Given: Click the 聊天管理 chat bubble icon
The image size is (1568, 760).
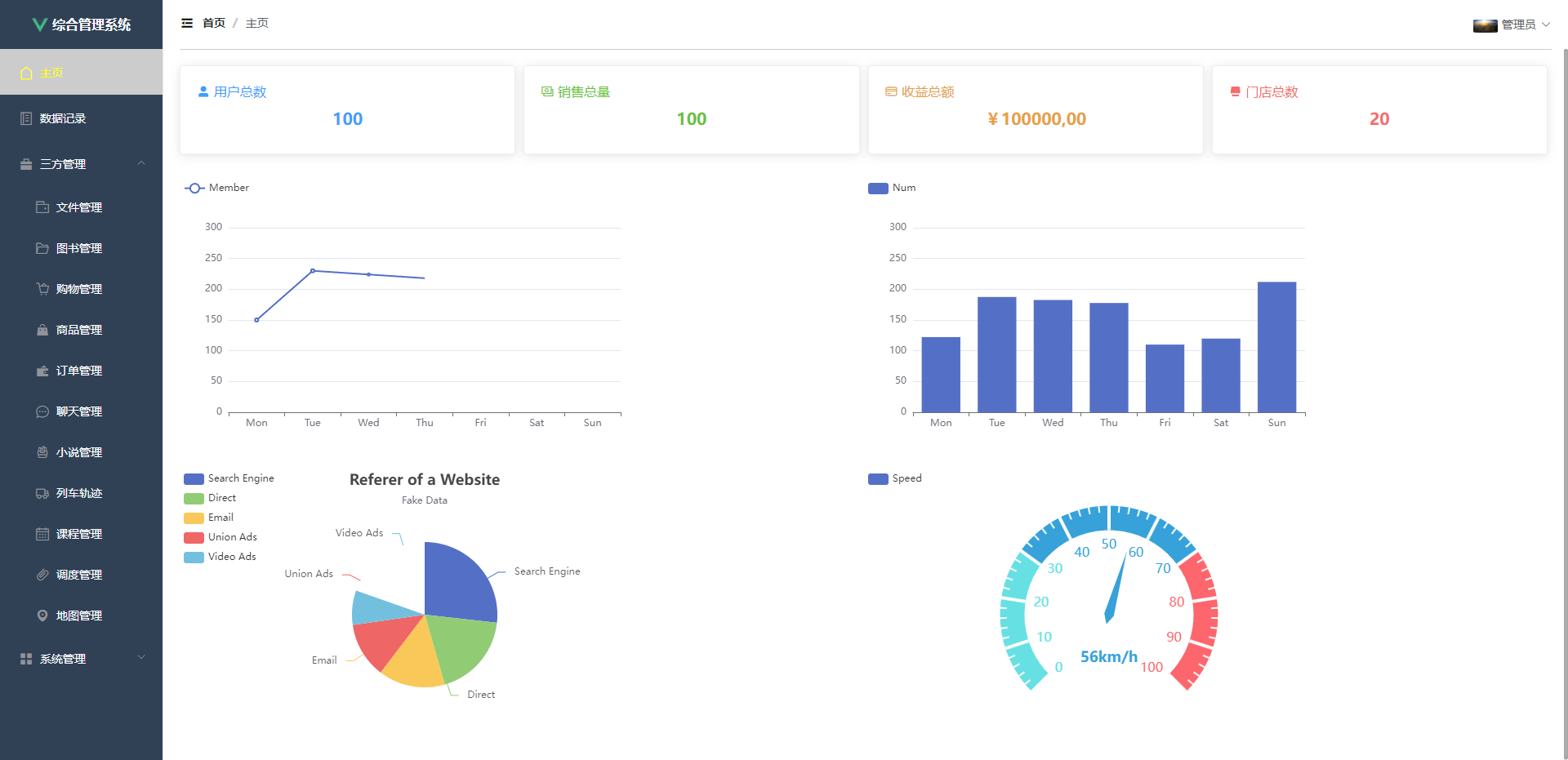Looking at the screenshot, I should 42,411.
